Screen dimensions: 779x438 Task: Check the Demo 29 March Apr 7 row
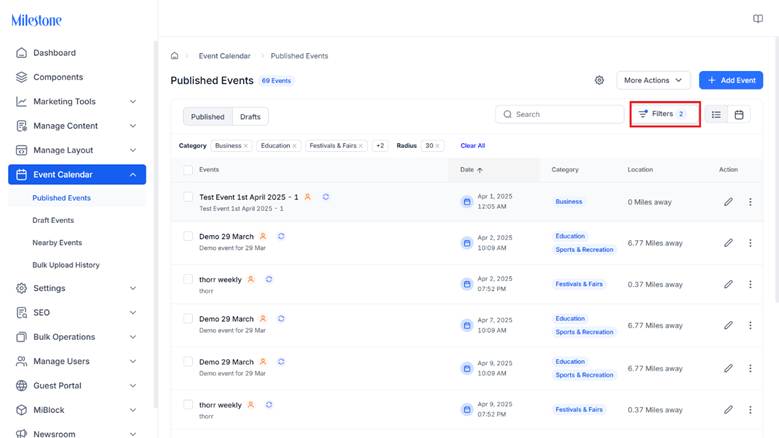pyautogui.click(x=188, y=318)
